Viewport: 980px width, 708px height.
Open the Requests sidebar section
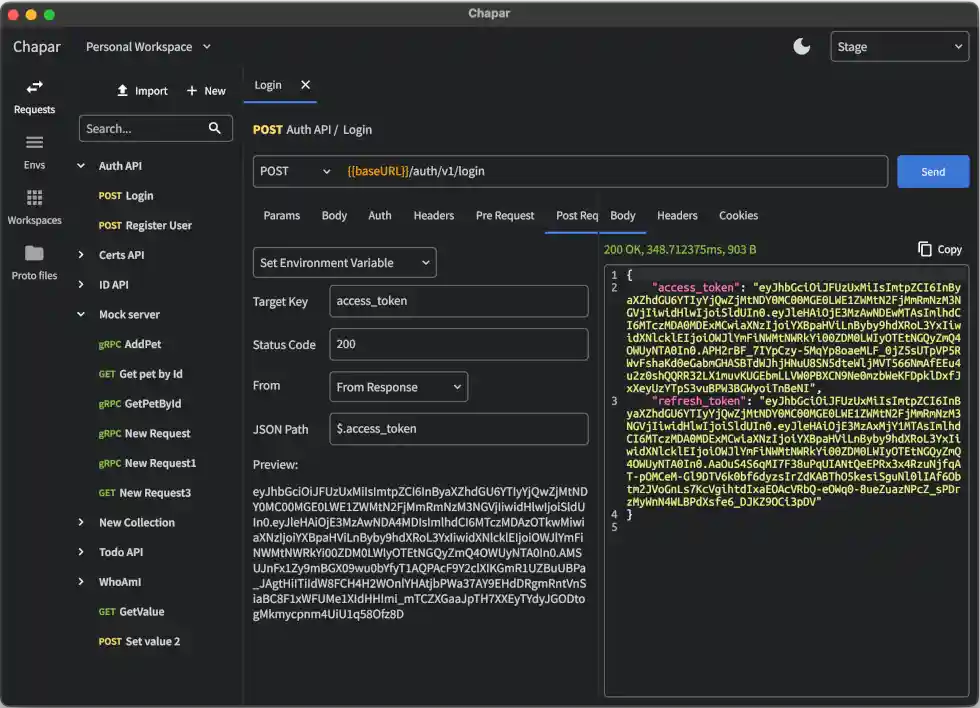[x=34, y=96]
